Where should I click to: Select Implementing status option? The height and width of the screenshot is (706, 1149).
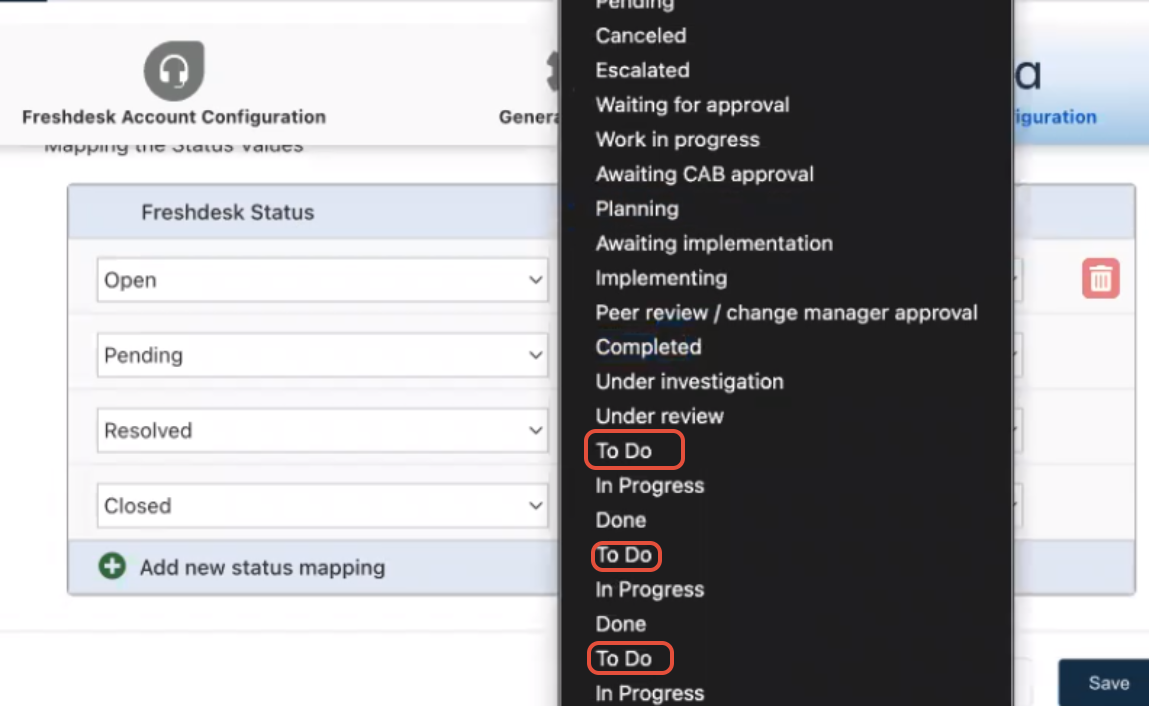[662, 278]
